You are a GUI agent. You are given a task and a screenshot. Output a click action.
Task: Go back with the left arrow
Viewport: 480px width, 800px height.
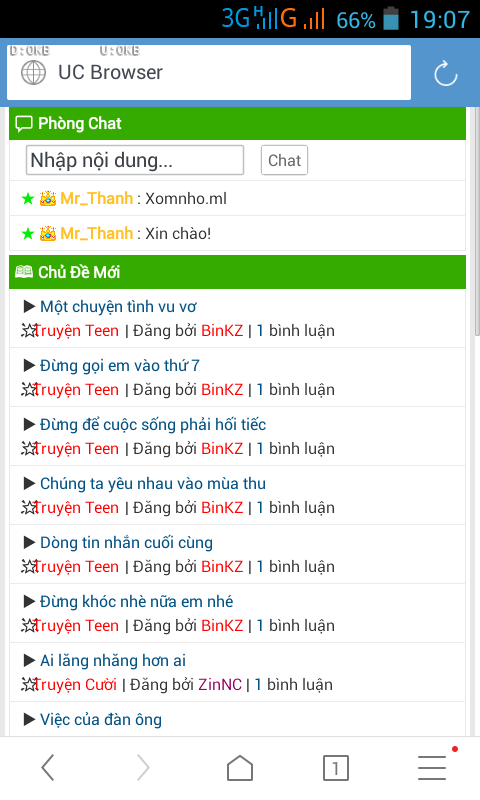[x=48, y=767]
